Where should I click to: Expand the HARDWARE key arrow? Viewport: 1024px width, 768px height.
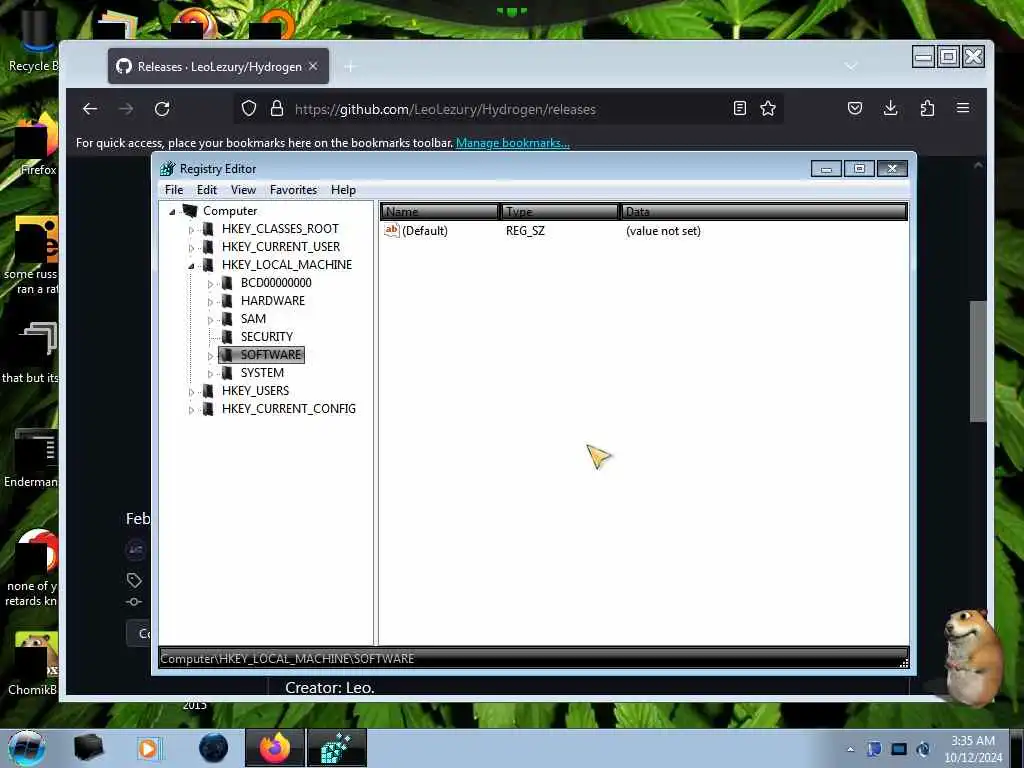210,302
